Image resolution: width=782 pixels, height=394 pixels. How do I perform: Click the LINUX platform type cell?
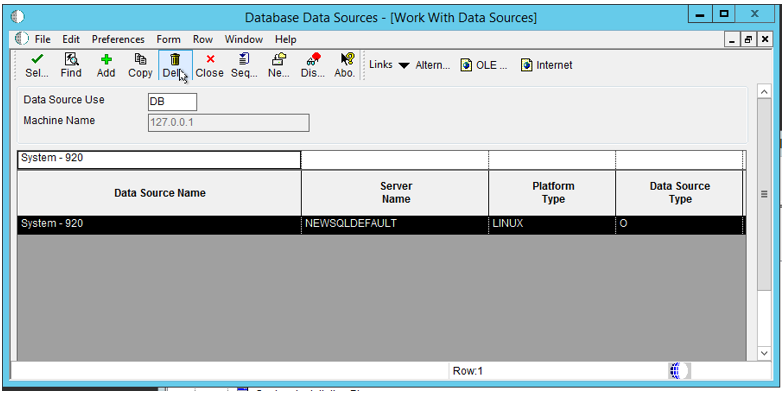tap(552, 224)
